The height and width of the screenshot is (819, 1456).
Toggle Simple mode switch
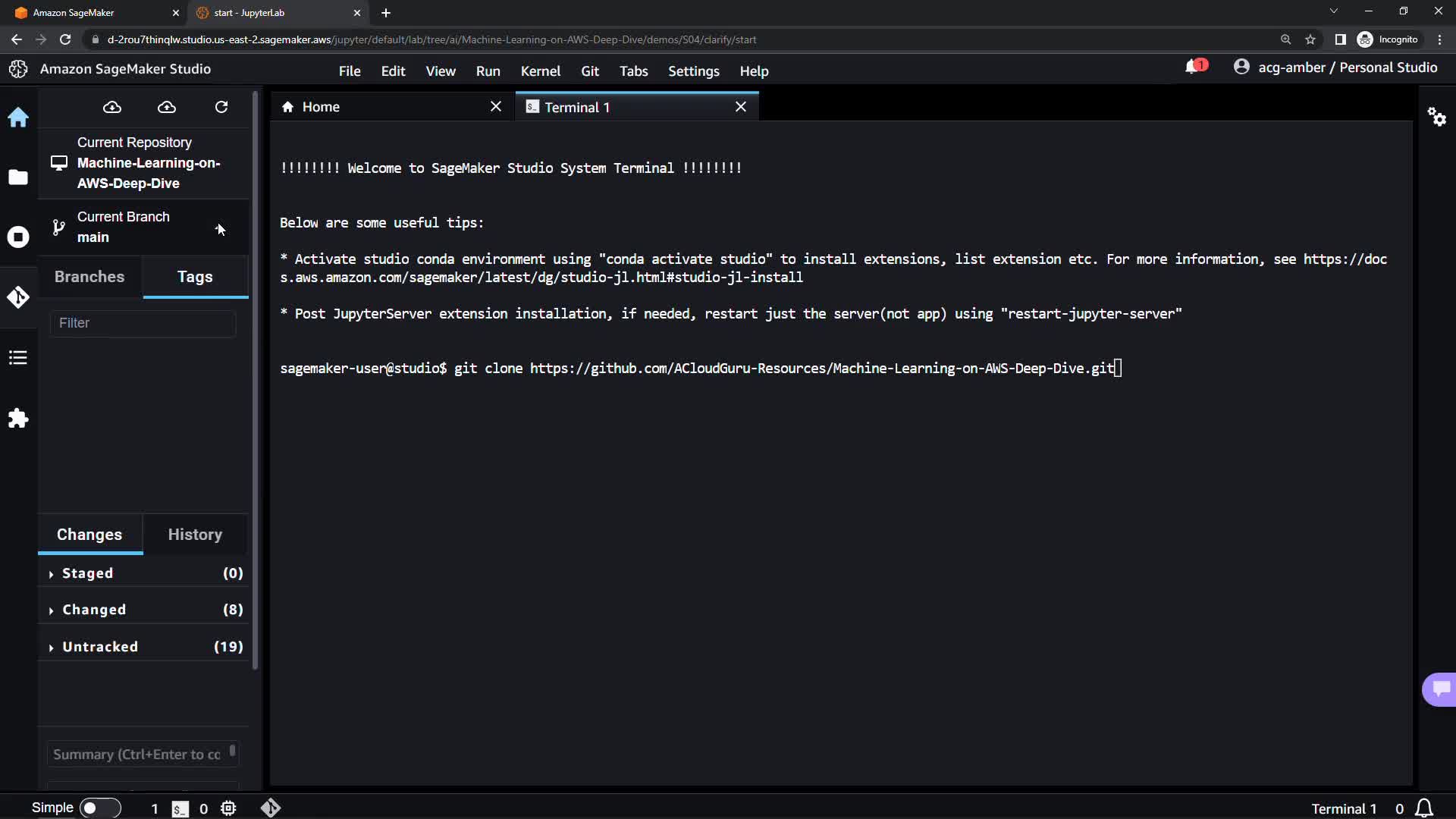[x=99, y=808]
